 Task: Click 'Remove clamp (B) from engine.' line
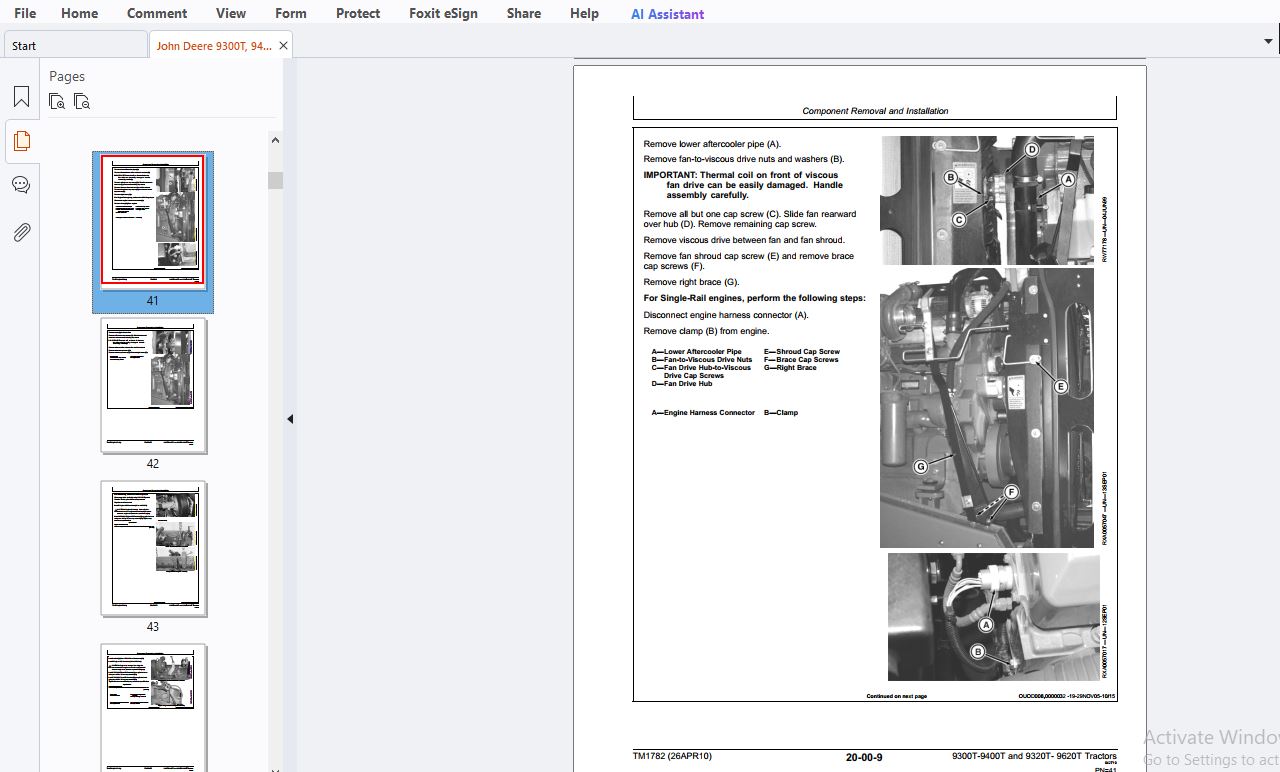[706, 331]
